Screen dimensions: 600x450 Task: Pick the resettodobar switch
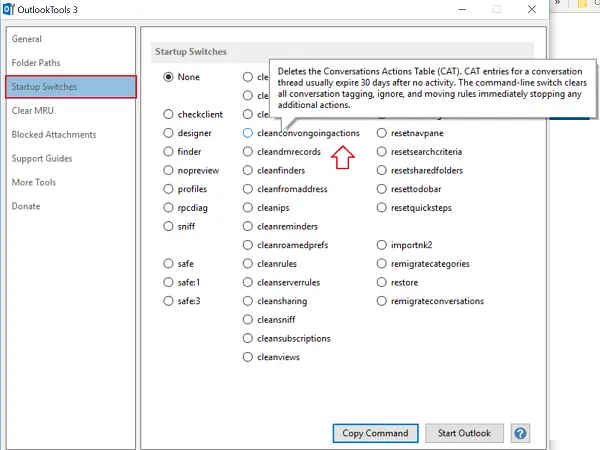[382, 189]
